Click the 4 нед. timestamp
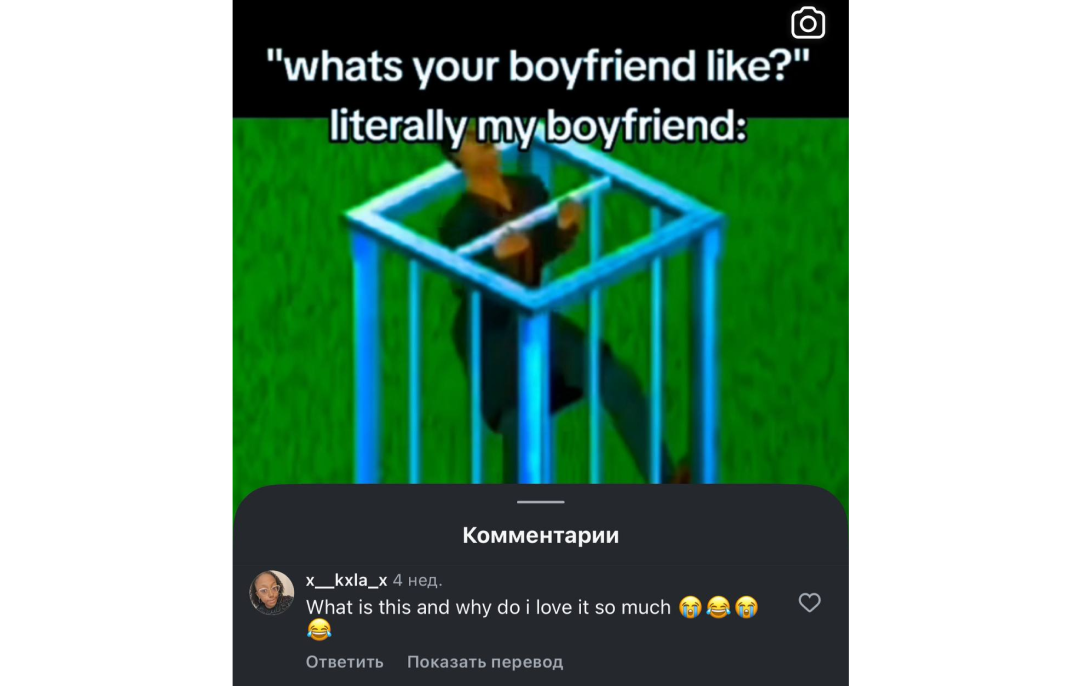Screen dimensions: 1087x686 coord(417,580)
